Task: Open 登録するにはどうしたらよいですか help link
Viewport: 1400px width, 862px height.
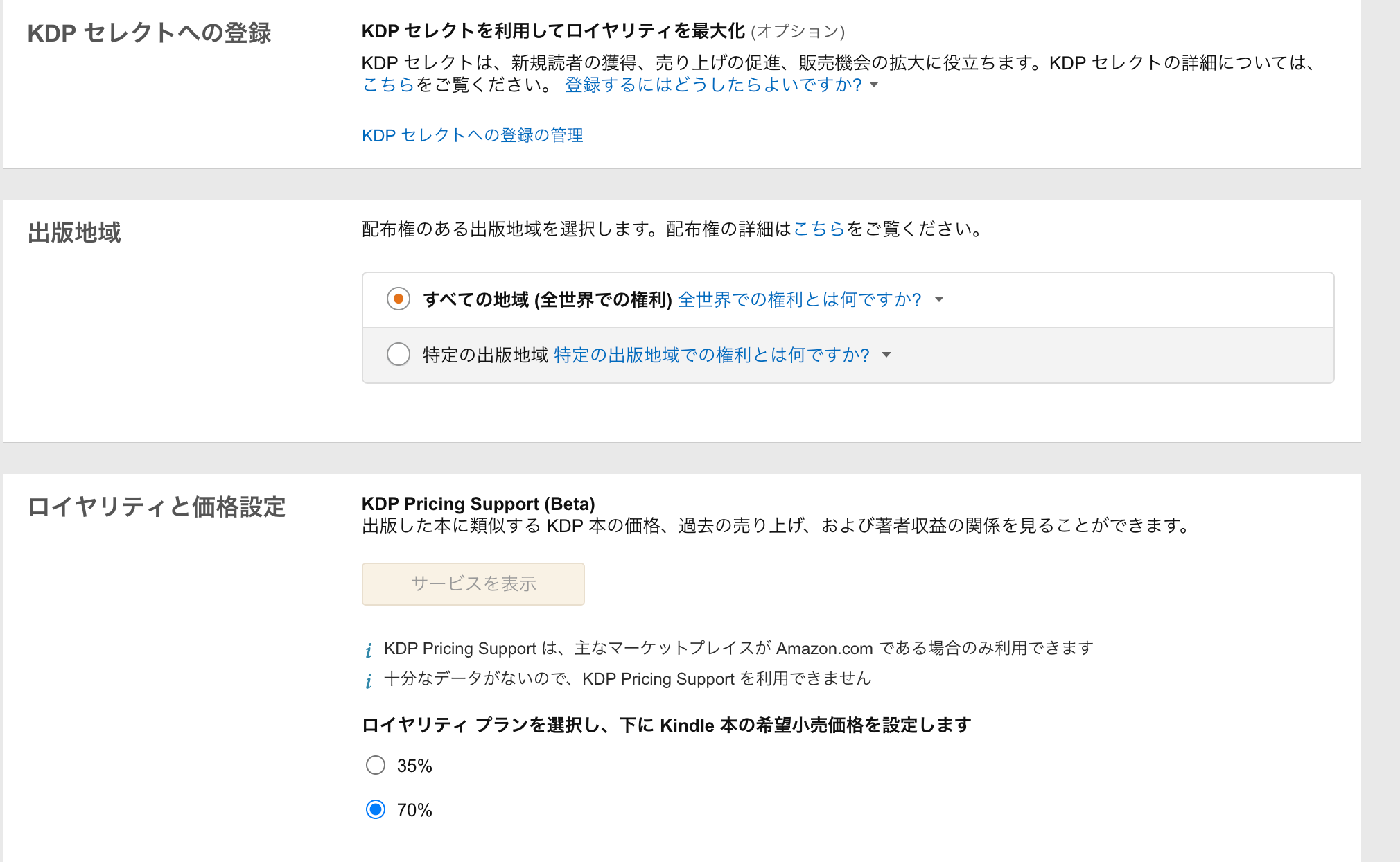Action: click(x=713, y=85)
